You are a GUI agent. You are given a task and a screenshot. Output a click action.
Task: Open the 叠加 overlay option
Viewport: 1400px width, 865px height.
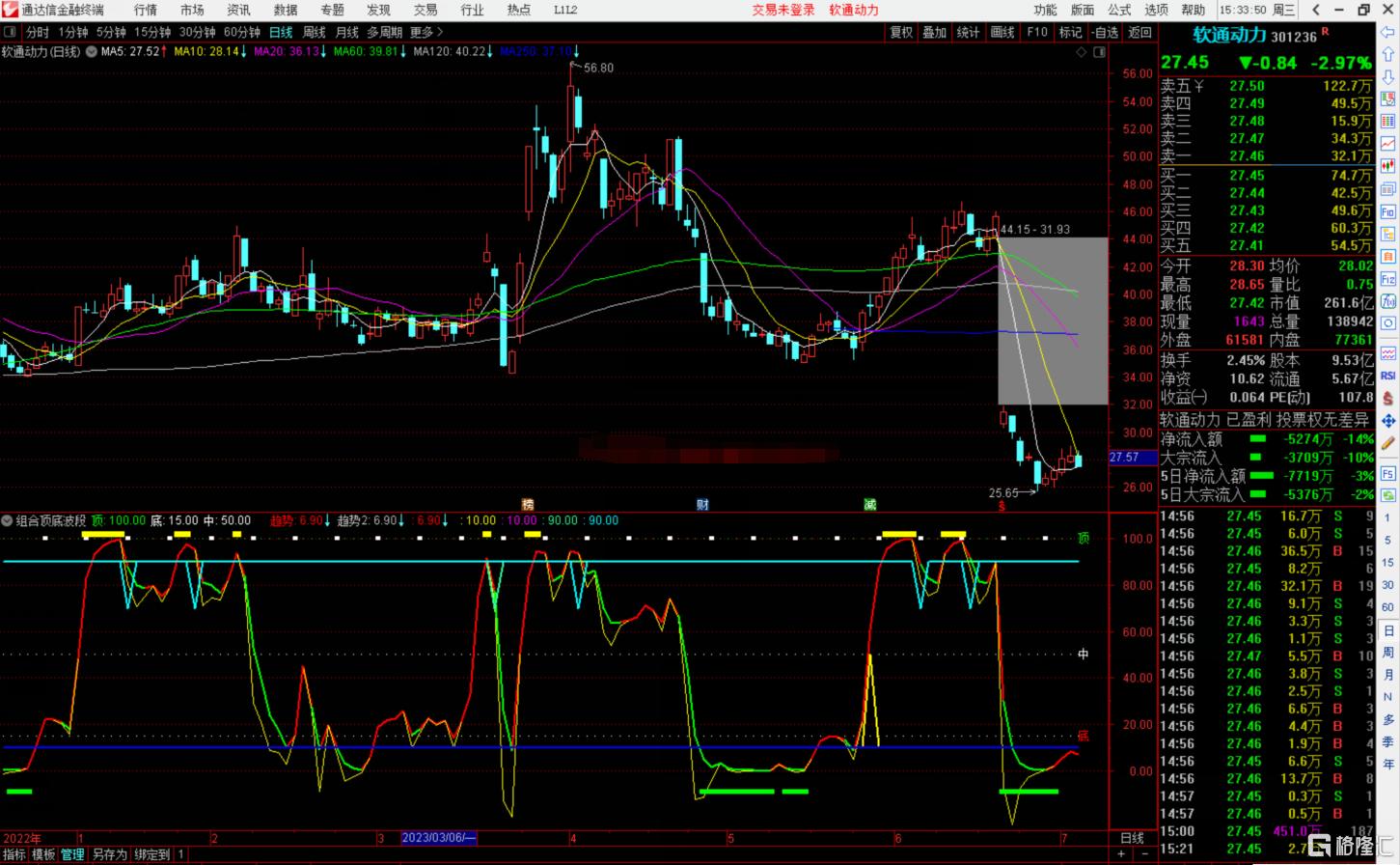935,33
